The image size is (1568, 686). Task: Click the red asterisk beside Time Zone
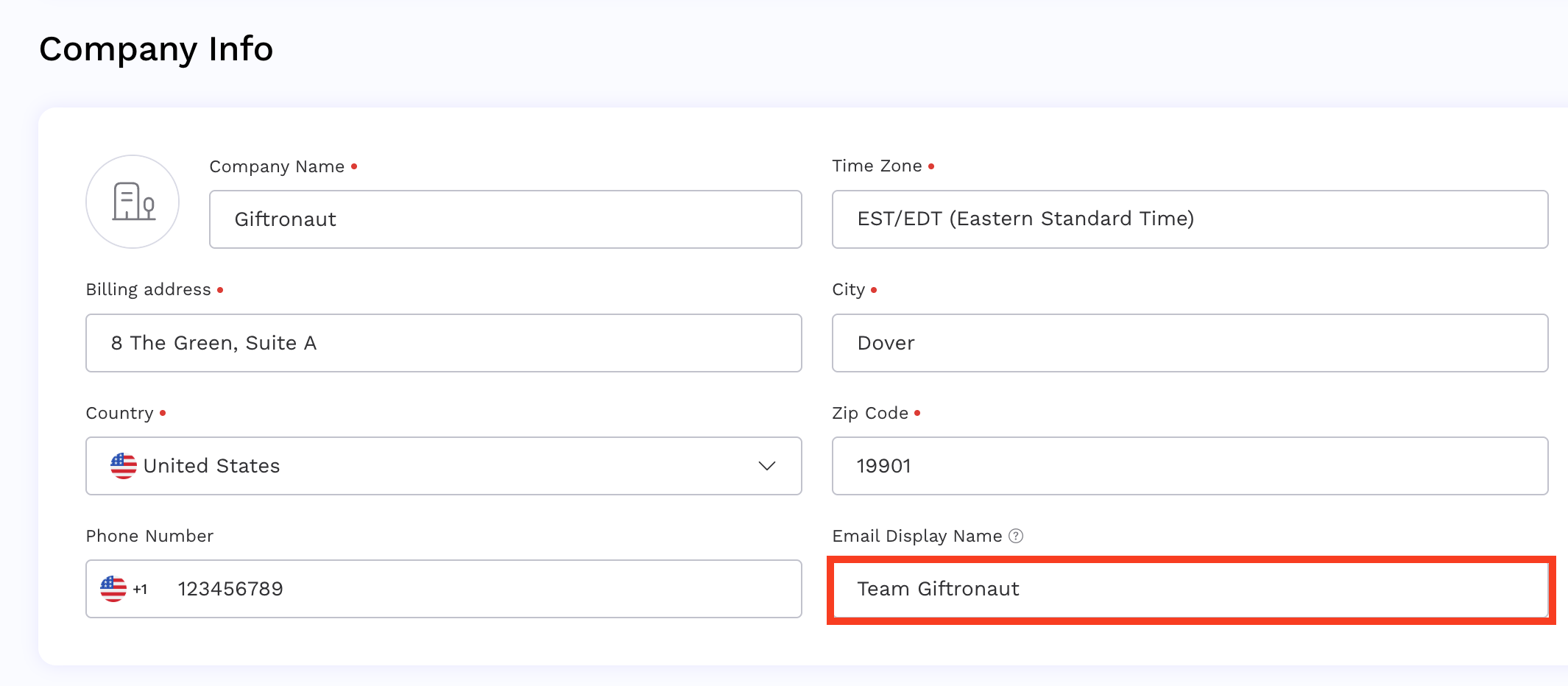[932, 166]
